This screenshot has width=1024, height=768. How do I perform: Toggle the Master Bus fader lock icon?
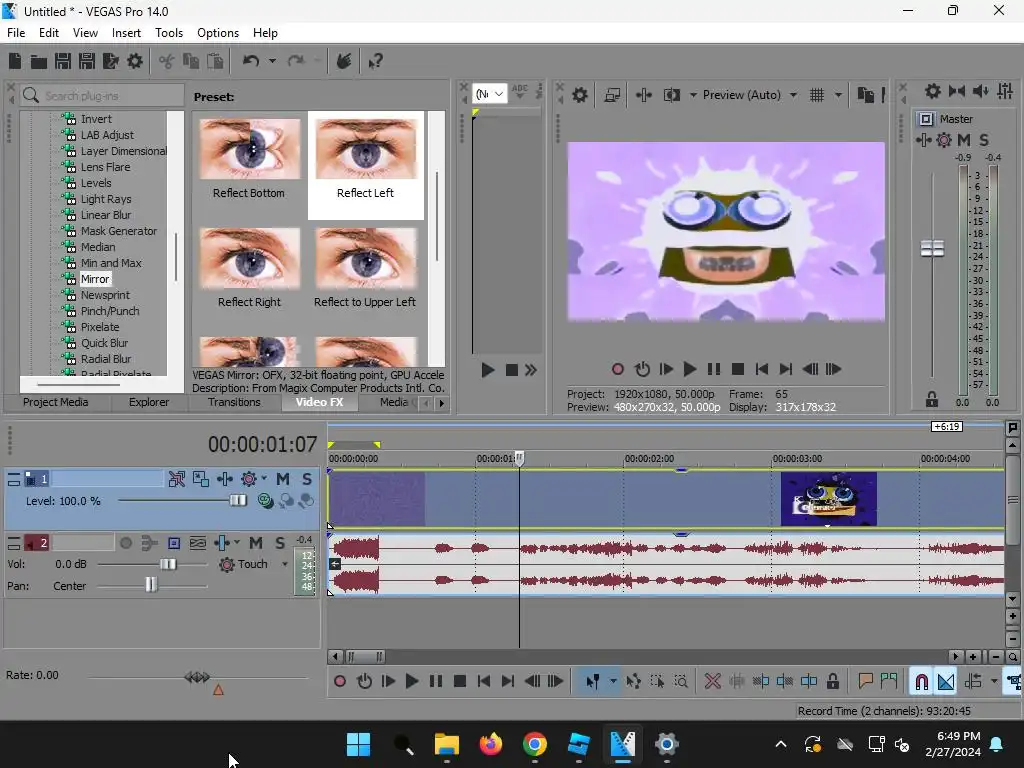pos(932,400)
